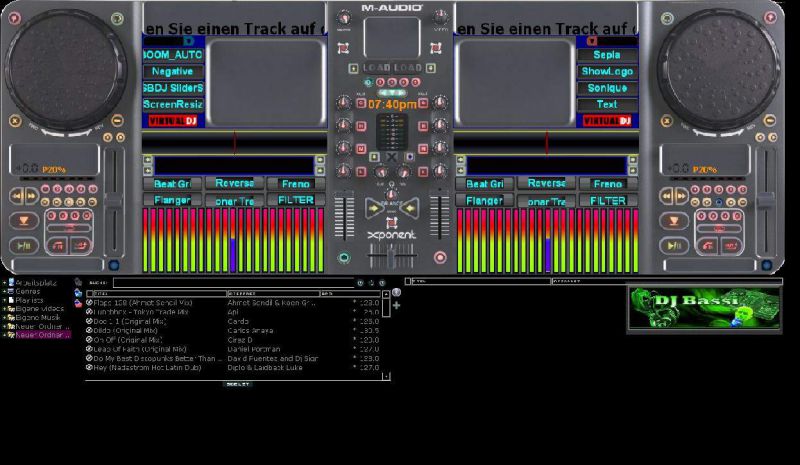
Task: Click the crossfader slider
Action: tap(391, 255)
